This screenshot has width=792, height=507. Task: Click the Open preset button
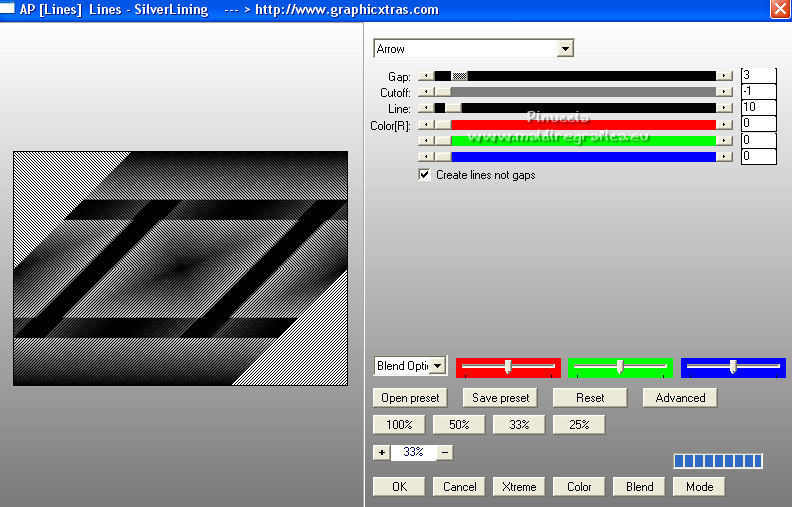[410, 398]
